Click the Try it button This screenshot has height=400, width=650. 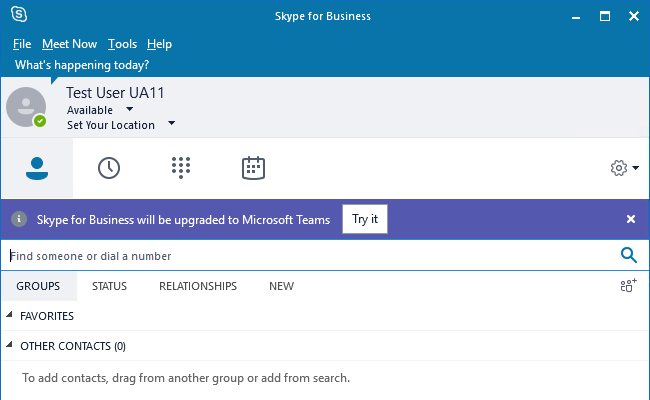[x=364, y=219]
